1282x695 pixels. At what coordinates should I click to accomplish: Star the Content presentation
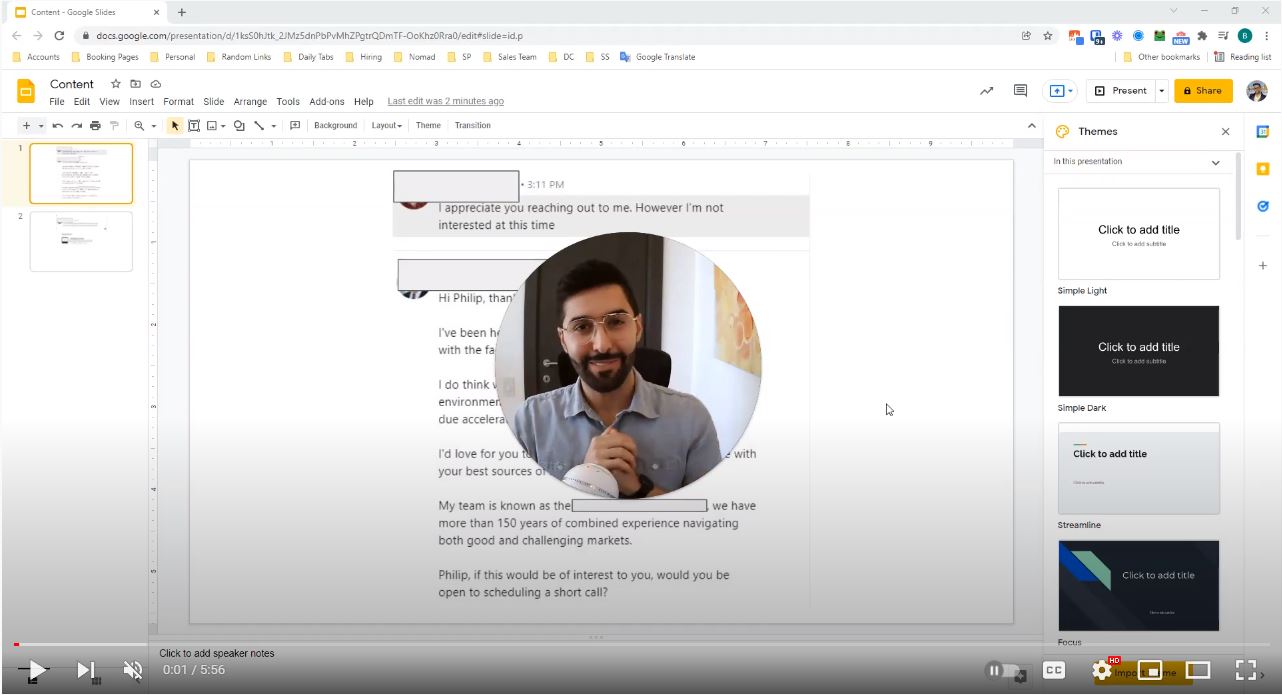pos(116,84)
